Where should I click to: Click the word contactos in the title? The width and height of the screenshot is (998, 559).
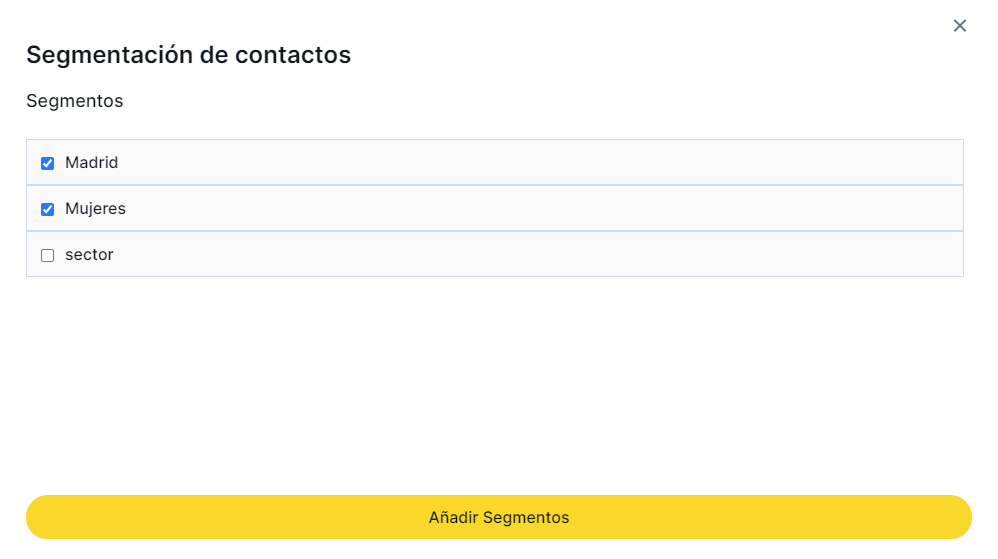point(293,54)
